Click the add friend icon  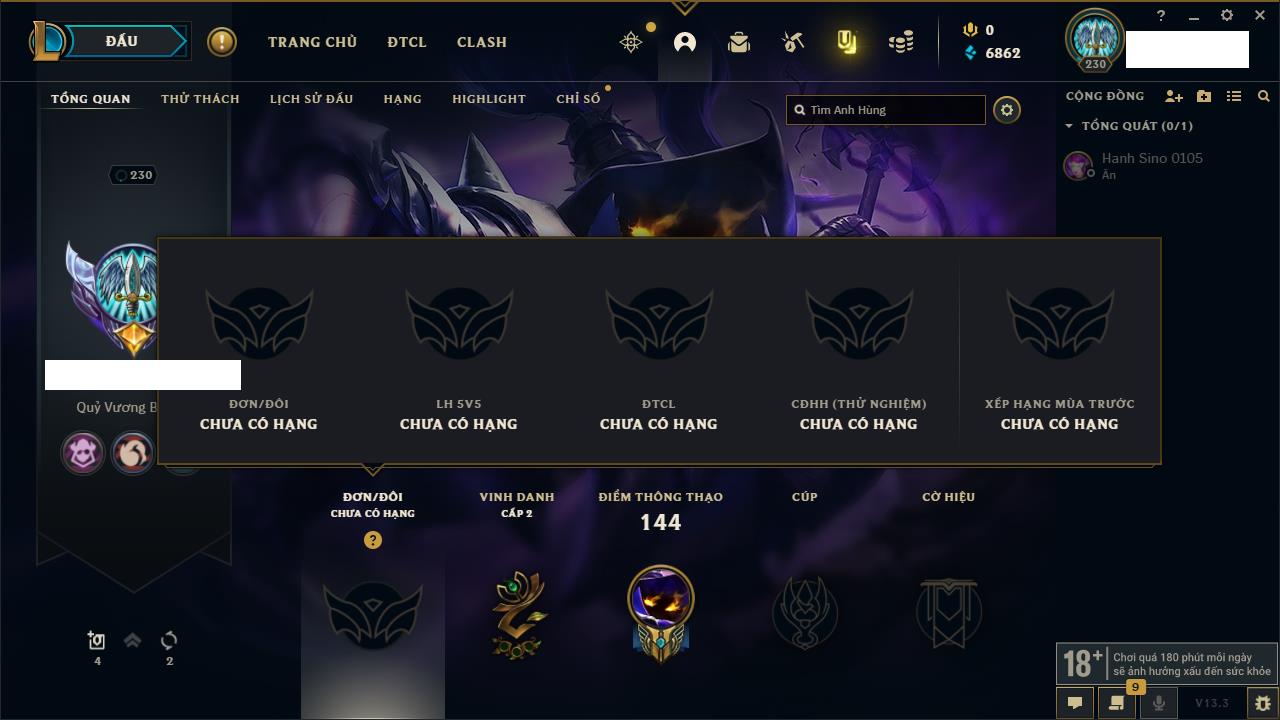click(x=1174, y=96)
